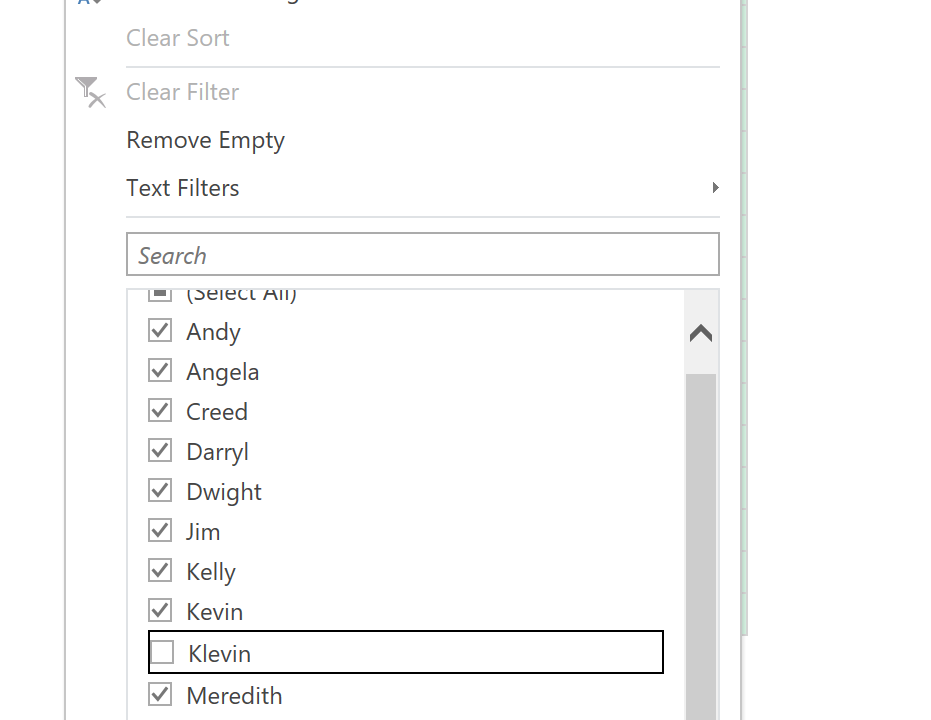Deselect the Creed filter checkbox
931x720 pixels.
coord(160,411)
